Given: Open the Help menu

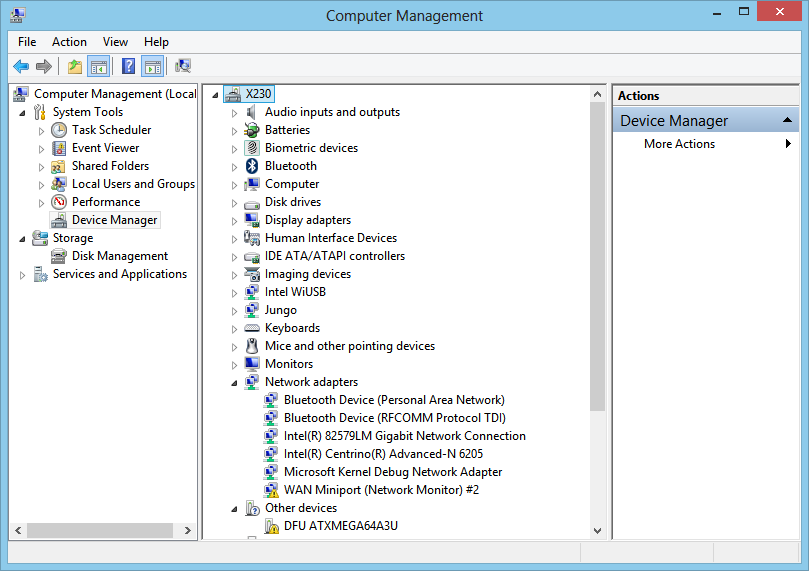Looking at the screenshot, I should (x=156, y=42).
